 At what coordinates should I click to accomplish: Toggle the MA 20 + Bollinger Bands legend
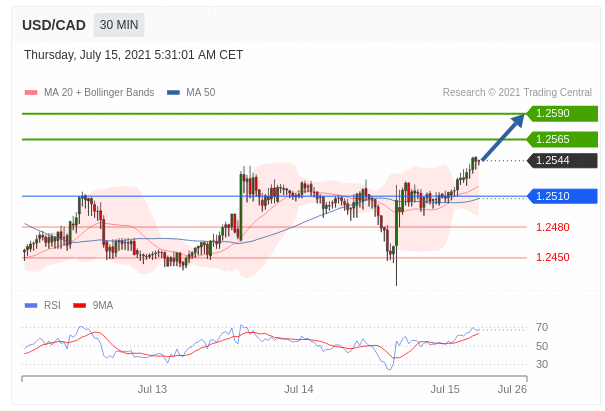point(98,92)
